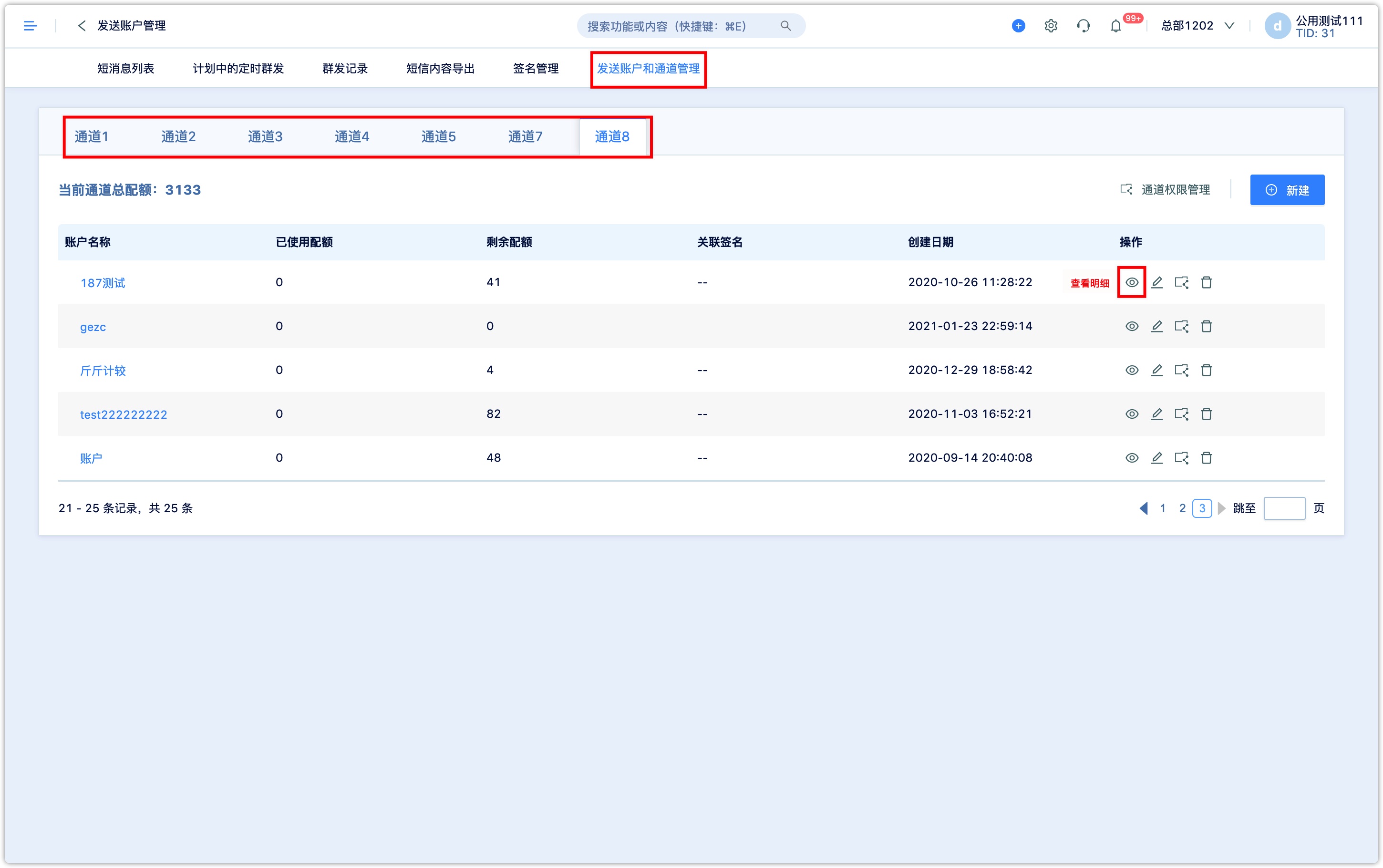Select the 通道4 tab
The image size is (1383, 868).
coord(352,136)
